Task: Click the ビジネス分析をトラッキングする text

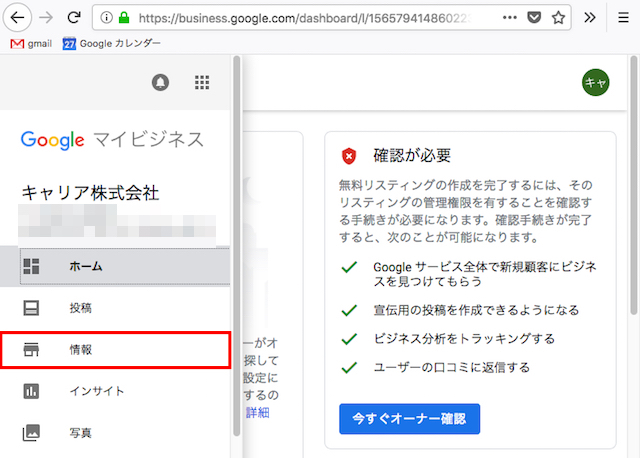Action: click(464, 339)
